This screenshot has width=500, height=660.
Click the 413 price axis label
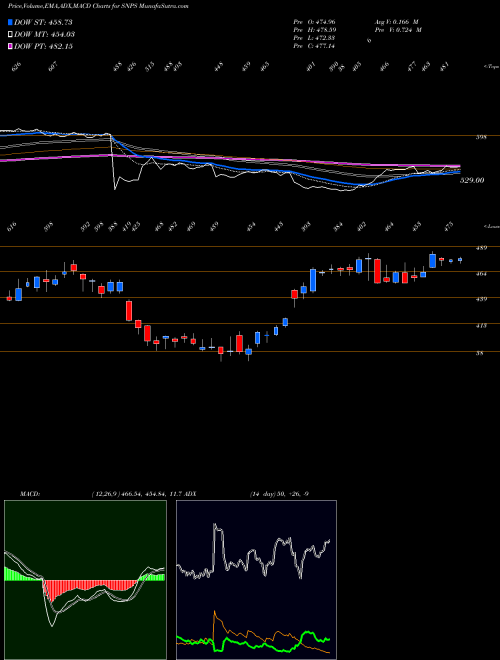pyautogui.click(x=481, y=325)
